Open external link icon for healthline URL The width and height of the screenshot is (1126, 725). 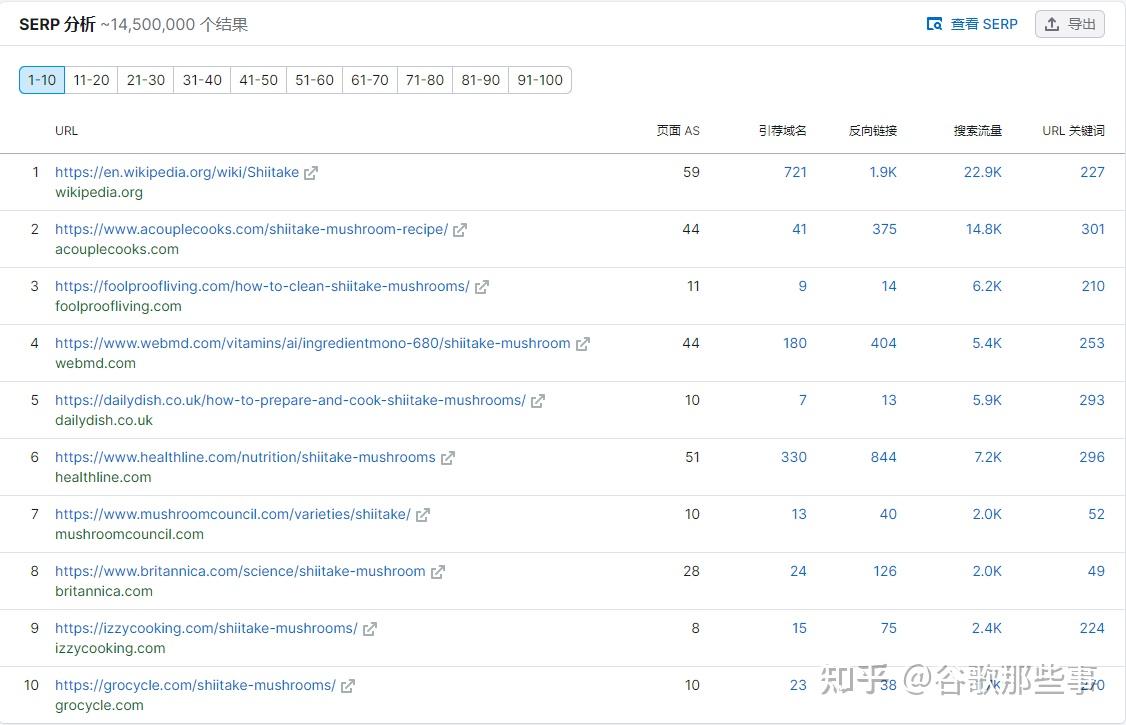point(448,458)
